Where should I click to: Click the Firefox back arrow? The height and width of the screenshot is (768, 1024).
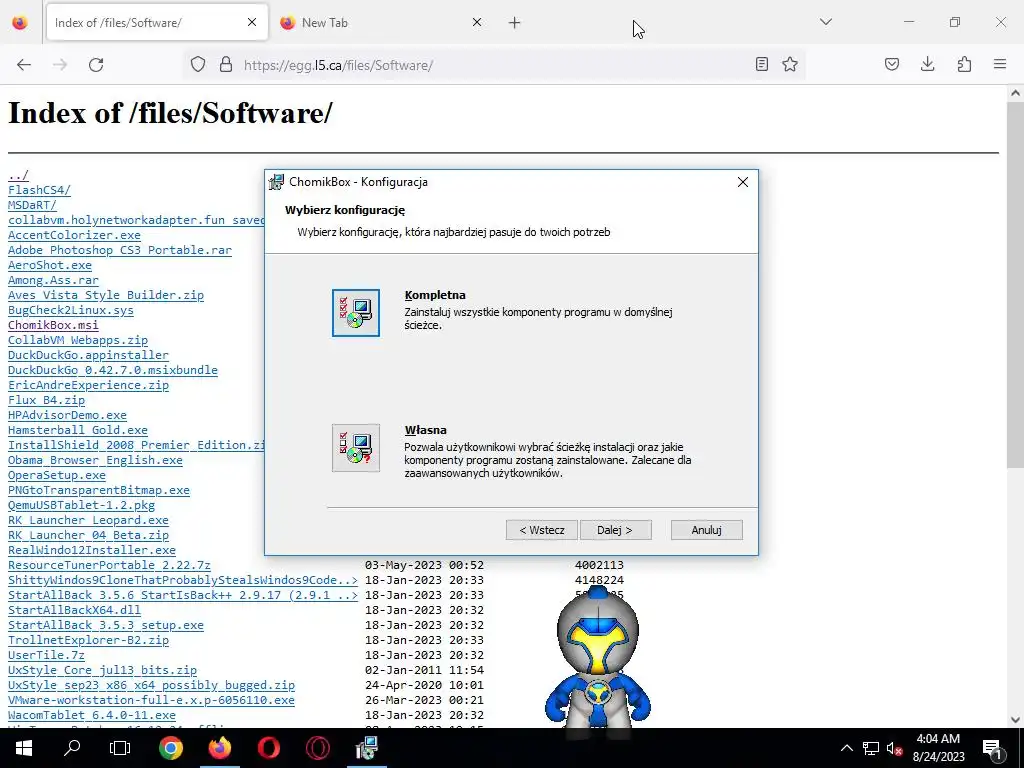click(24, 65)
